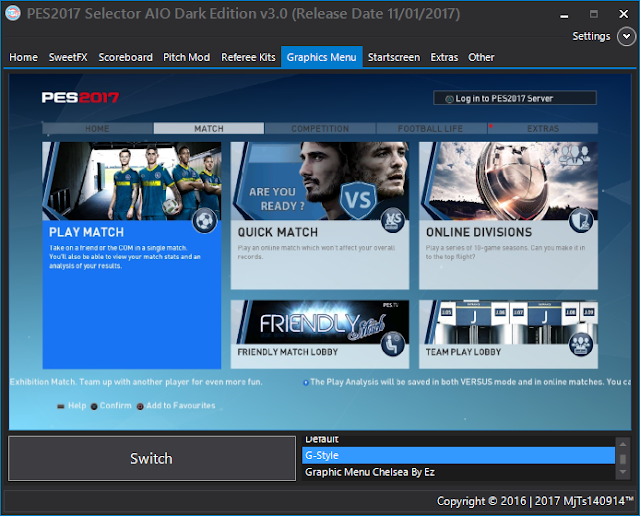The height and width of the screenshot is (516, 640).
Task: Click the PLAY MATCH heading in preview
Action: pos(87,232)
